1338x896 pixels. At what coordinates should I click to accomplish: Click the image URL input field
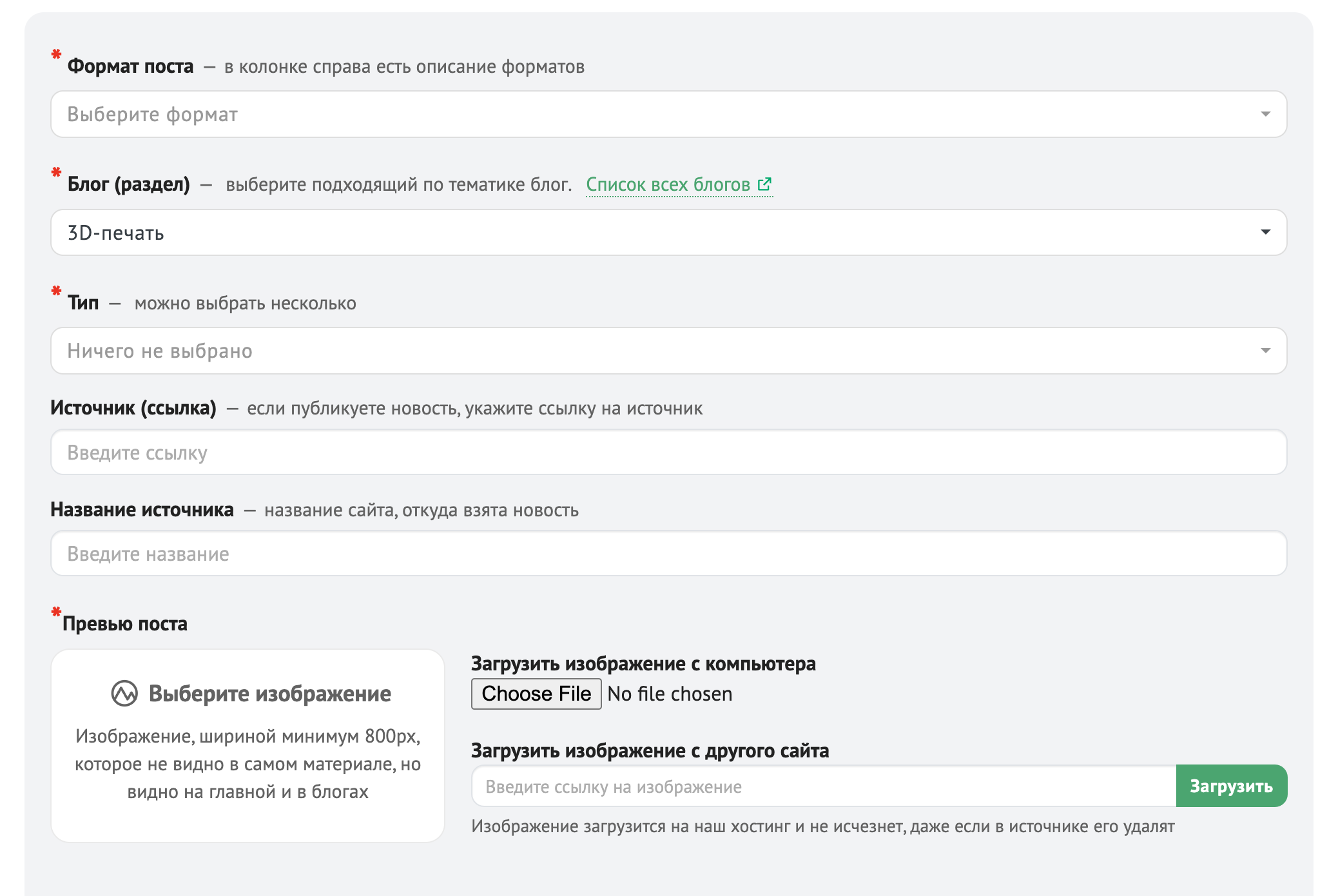[x=823, y=786]
